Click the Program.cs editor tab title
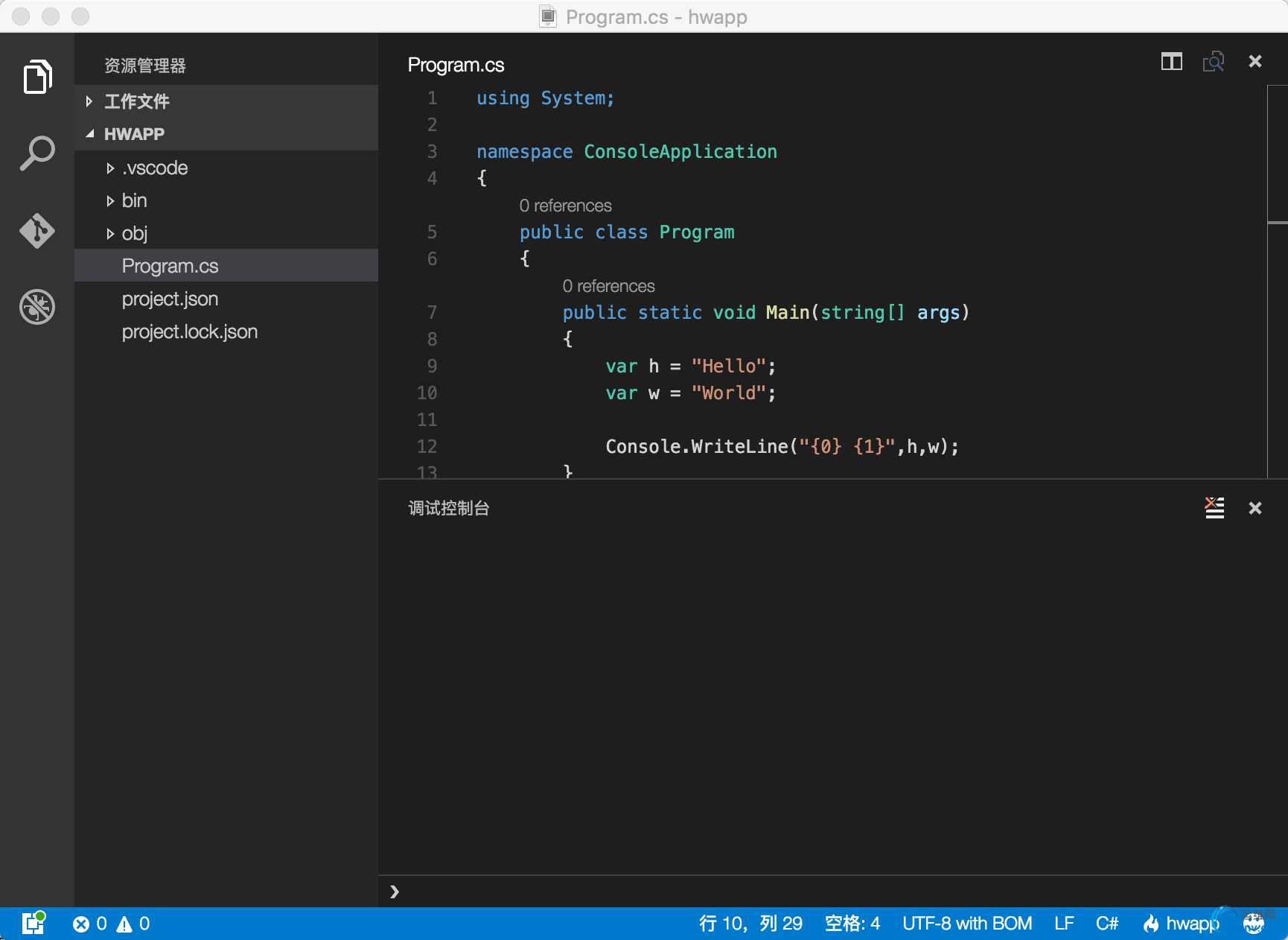1288x940 pixels. point(456,66)
